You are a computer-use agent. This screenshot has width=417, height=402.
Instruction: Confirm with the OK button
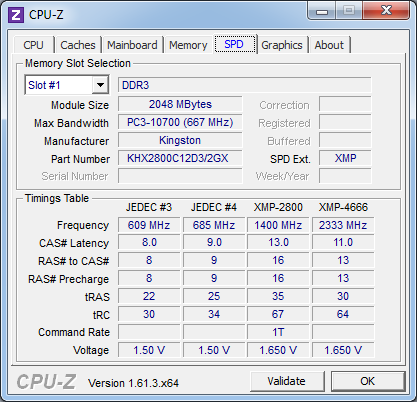(368, 381)
